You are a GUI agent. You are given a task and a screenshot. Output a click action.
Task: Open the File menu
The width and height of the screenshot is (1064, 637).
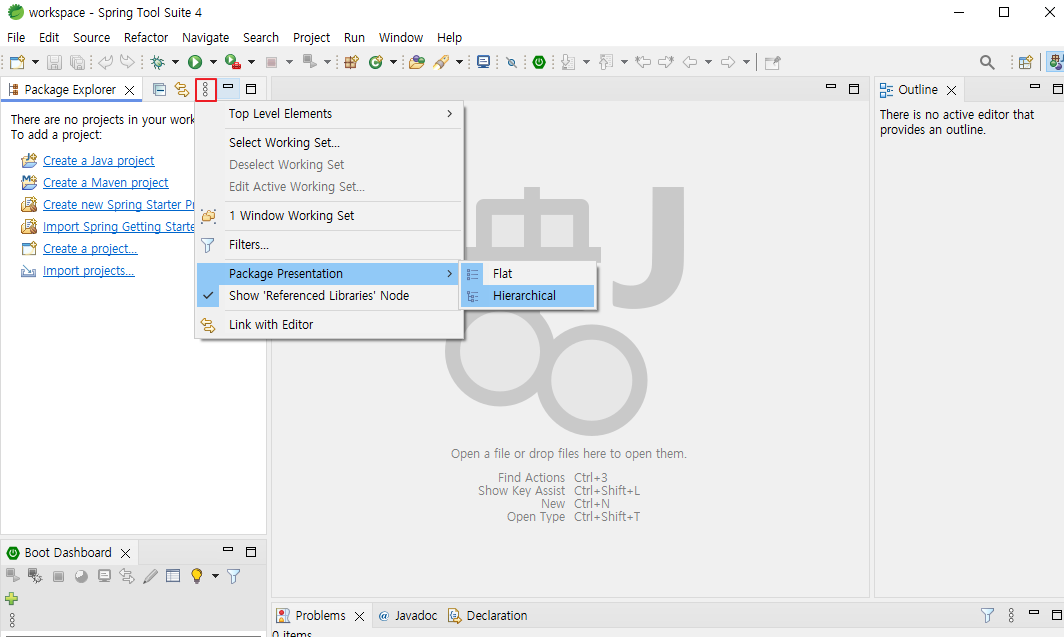click(x=16, y=37)
